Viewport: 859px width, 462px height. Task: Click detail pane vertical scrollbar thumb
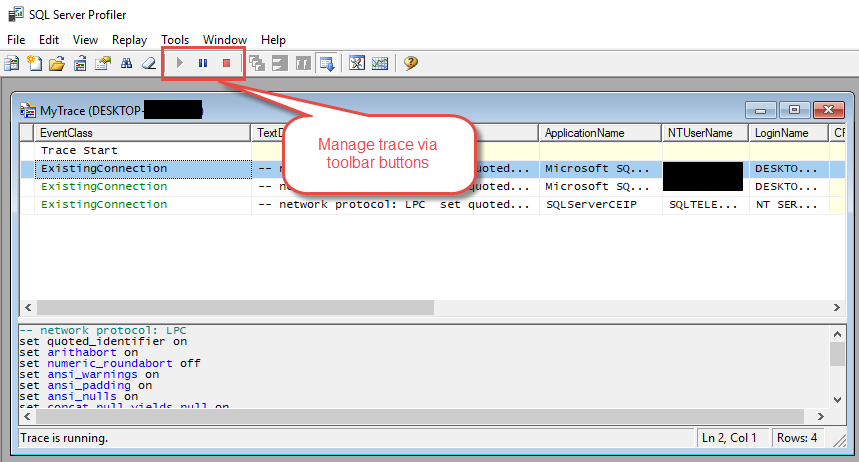[x=837, y=354]
